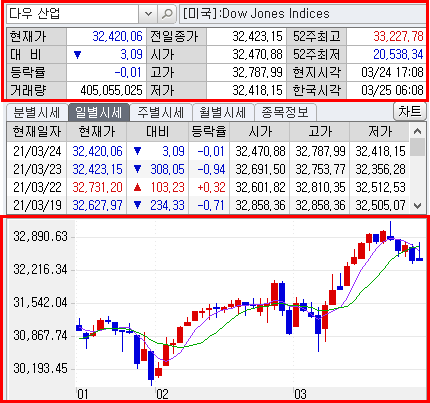Click the daily table scrollbar thumb
Image resolution: width=430 pixels, height=403 pixels.
[x=417, y=148]
